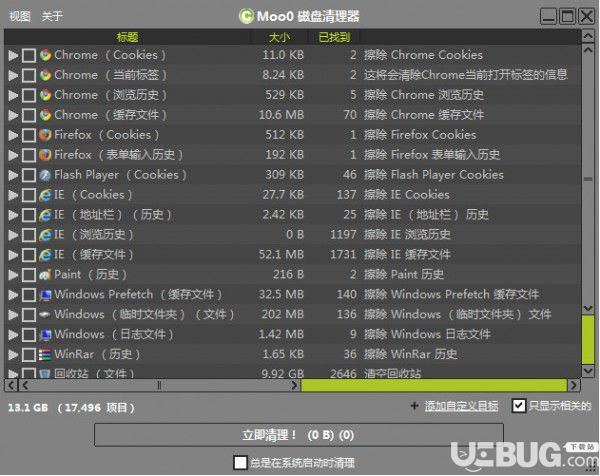Click the green vertical bar at right
Viewport: 600px width, 476px height.
click(x=588, y=340)
